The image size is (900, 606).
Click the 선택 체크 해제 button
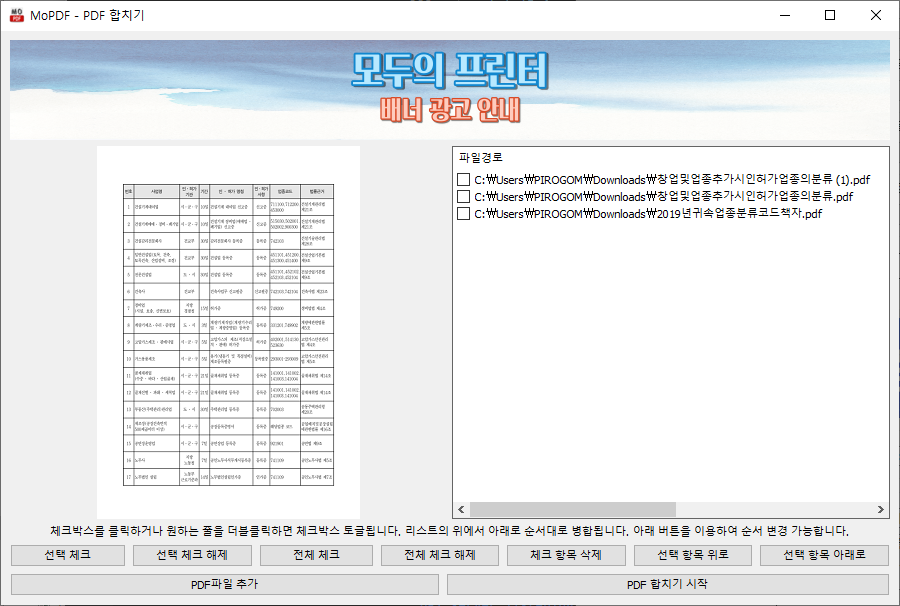[192, 555]
